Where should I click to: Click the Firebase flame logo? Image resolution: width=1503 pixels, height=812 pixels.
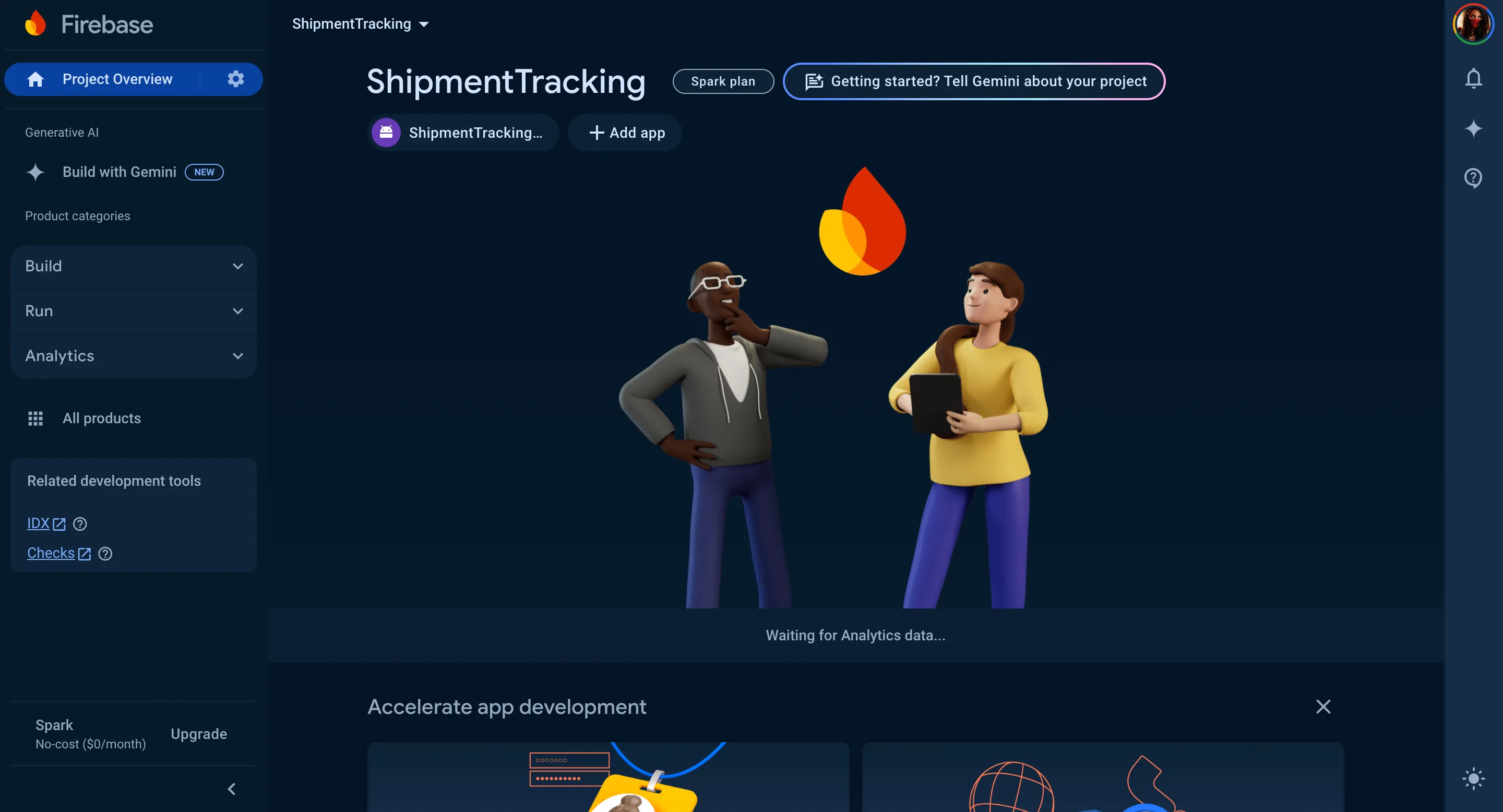coord(35,24)
